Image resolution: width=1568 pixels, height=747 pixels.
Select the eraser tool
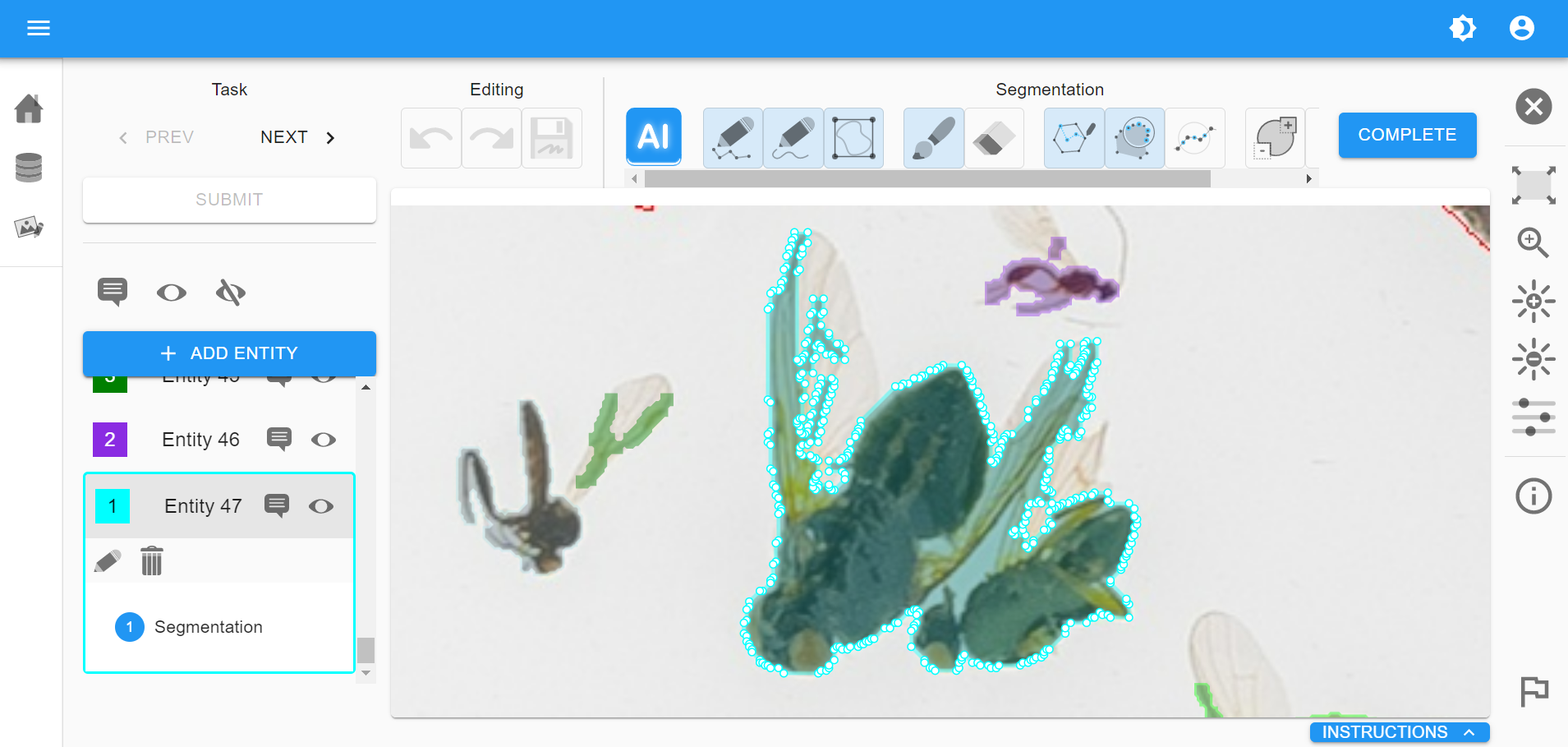(994, 138)
